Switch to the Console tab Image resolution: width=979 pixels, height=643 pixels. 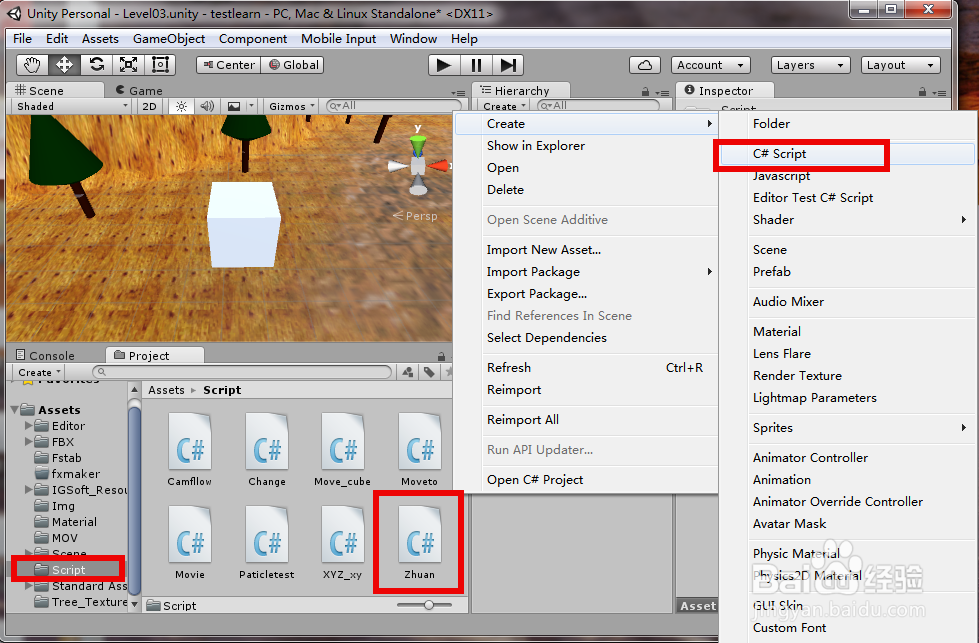45,355
